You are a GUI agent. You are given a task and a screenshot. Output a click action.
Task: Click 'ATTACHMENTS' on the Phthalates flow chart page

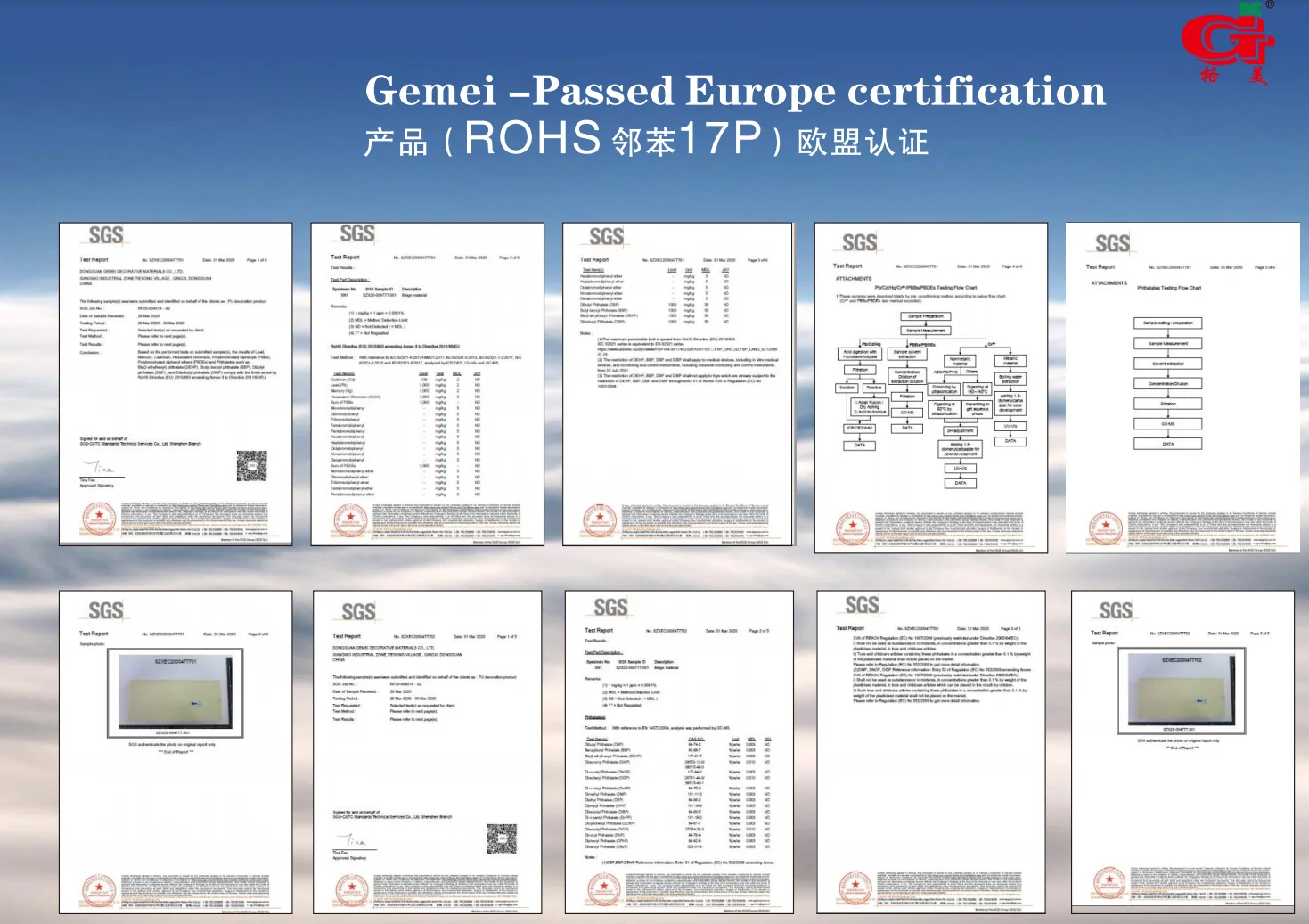(1109, 283)
